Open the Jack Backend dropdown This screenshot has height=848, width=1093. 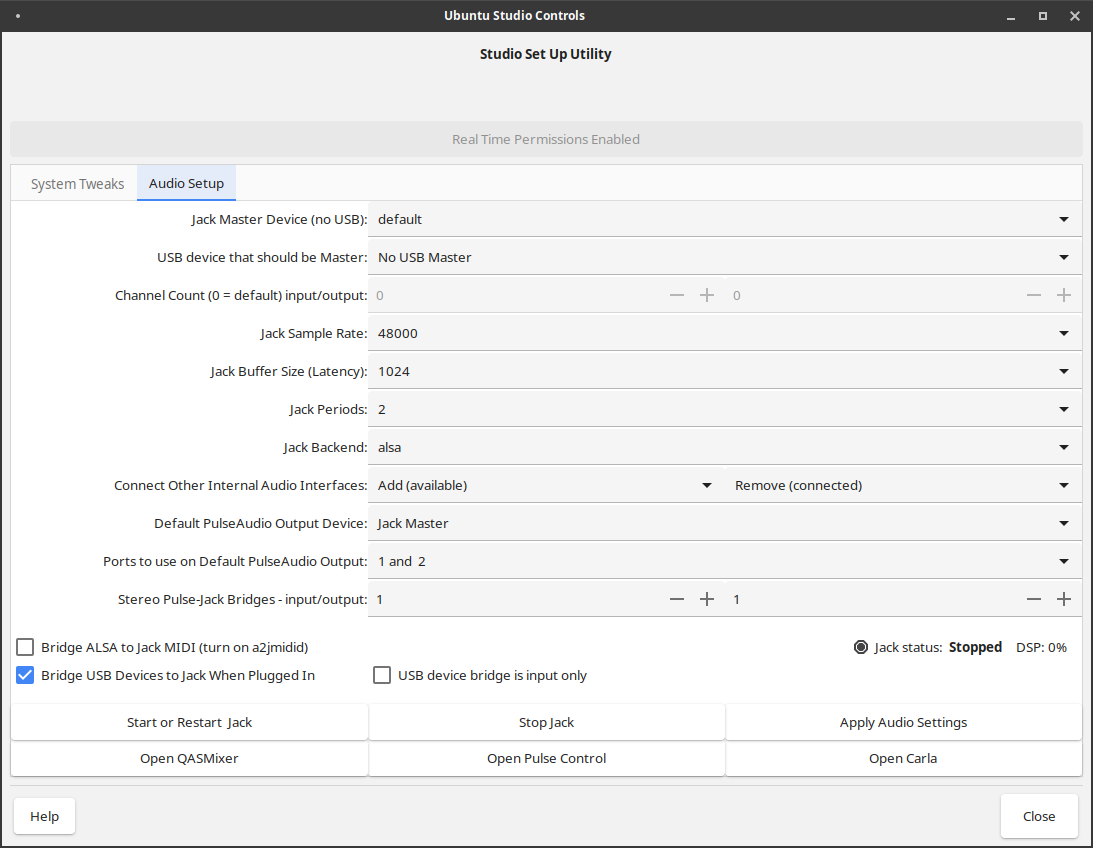pyautogui.click(x=724, y=447)
